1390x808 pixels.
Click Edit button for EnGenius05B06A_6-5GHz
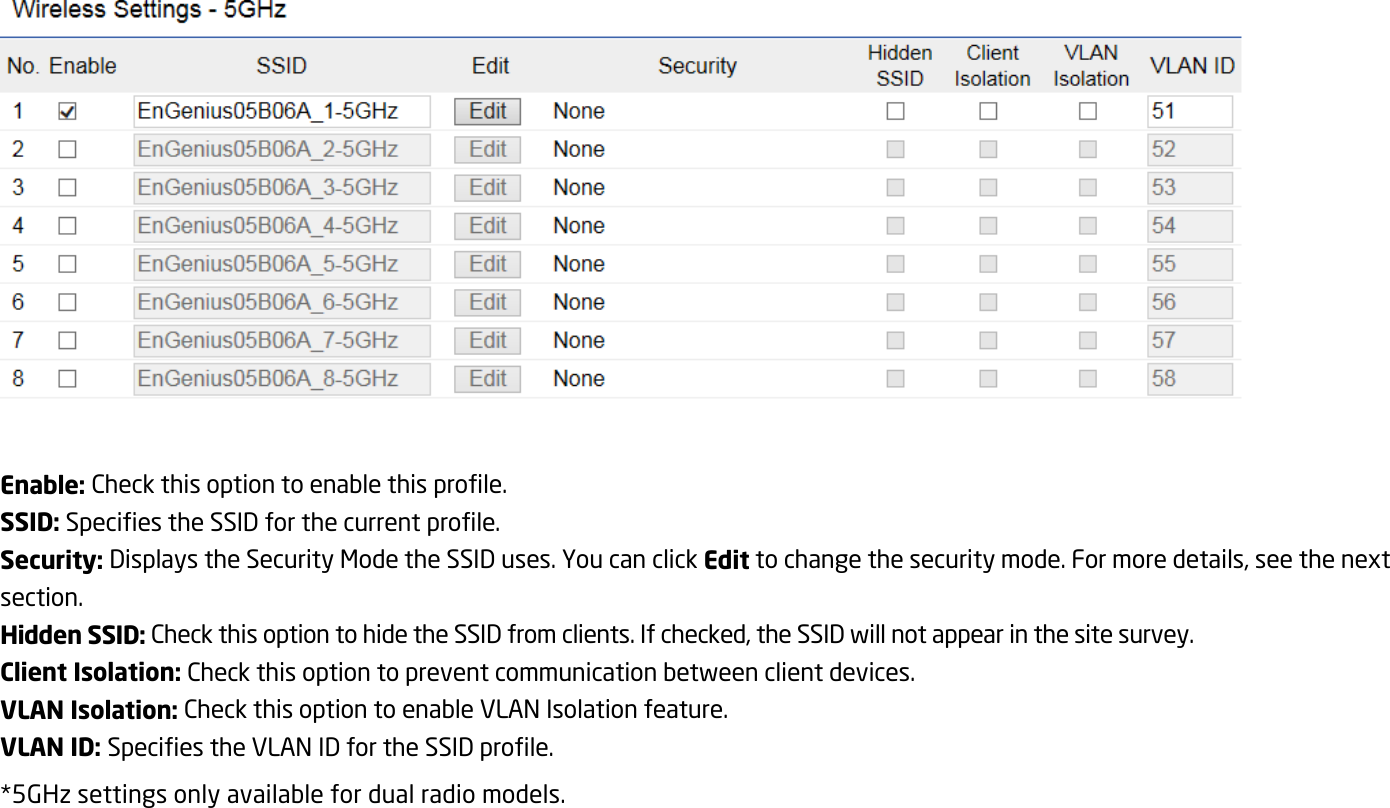pos(488,302)
